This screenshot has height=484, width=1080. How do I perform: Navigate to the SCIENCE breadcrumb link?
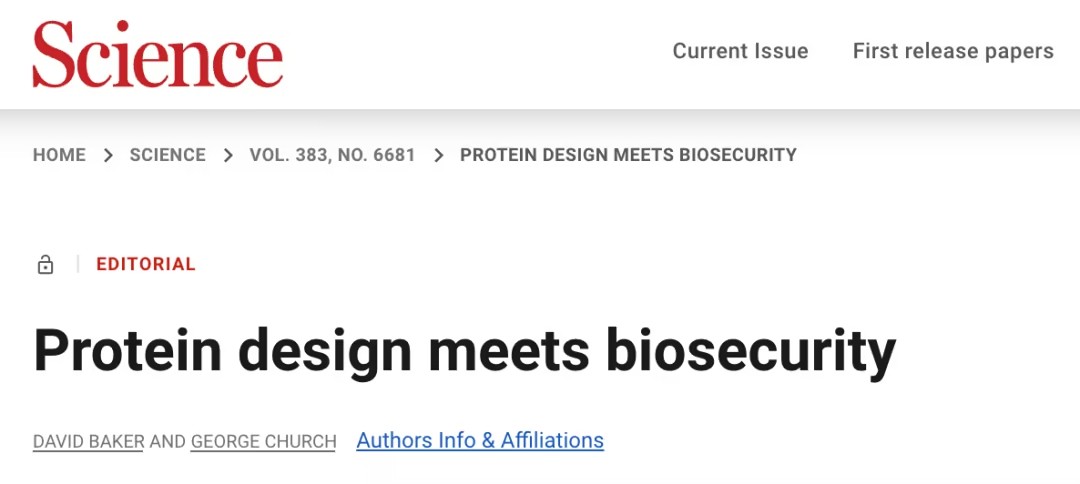[x=167, y=155]
